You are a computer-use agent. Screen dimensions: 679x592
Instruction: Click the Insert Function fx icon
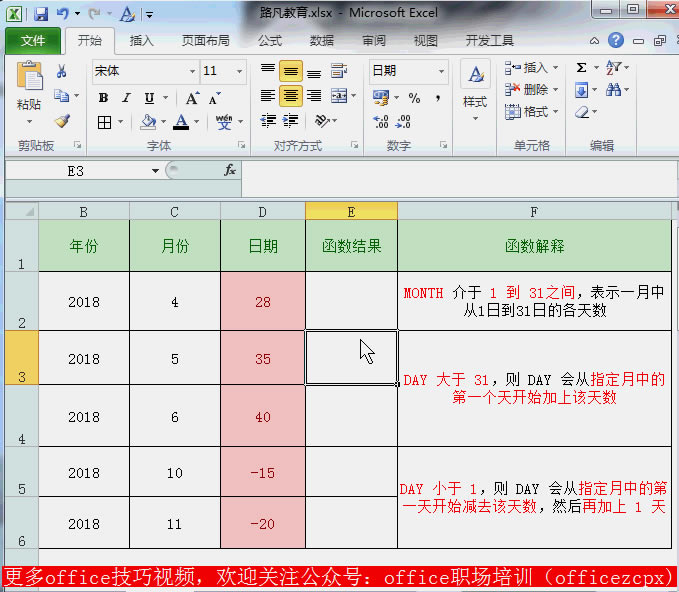pyautogui.click(x=230, y=171)
